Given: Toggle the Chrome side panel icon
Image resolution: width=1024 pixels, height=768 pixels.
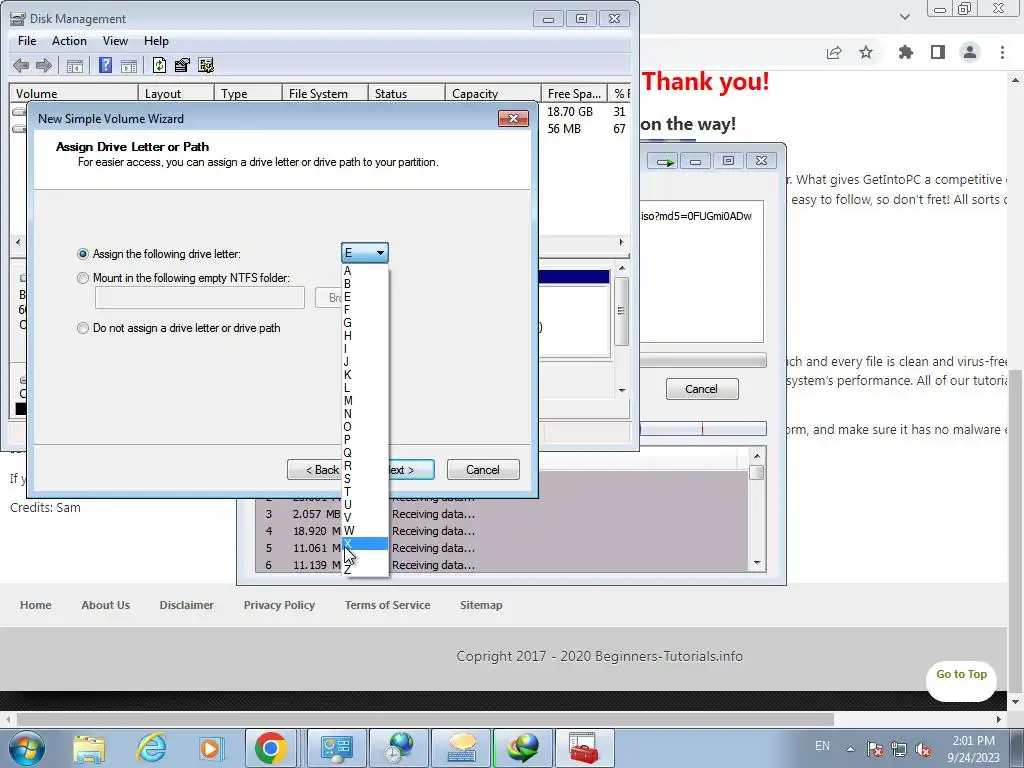Looking at the screenshot, I should tap(938, 52).
